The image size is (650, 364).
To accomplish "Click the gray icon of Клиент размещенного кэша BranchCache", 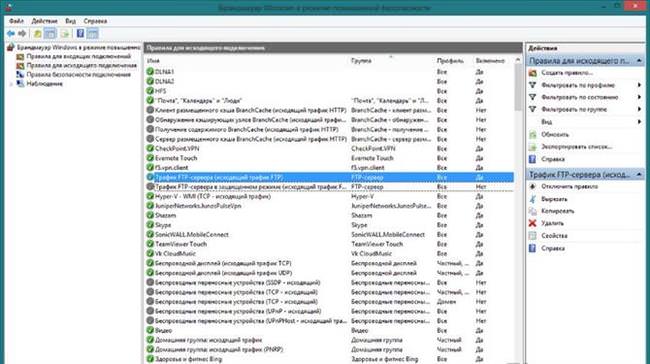I will point(150,110).
